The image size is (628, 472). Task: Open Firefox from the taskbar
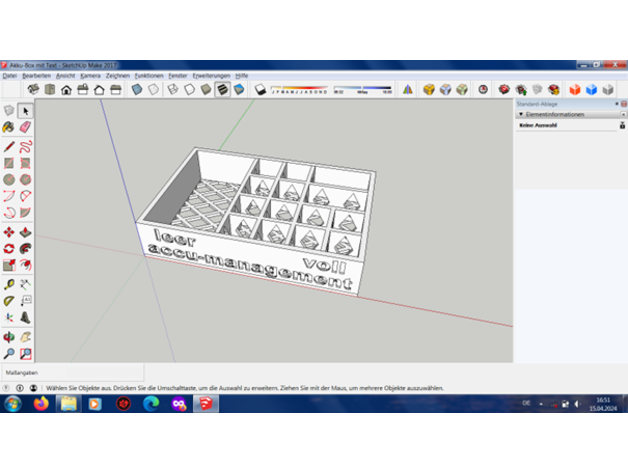pyautogui.click(x=40, y=404)
